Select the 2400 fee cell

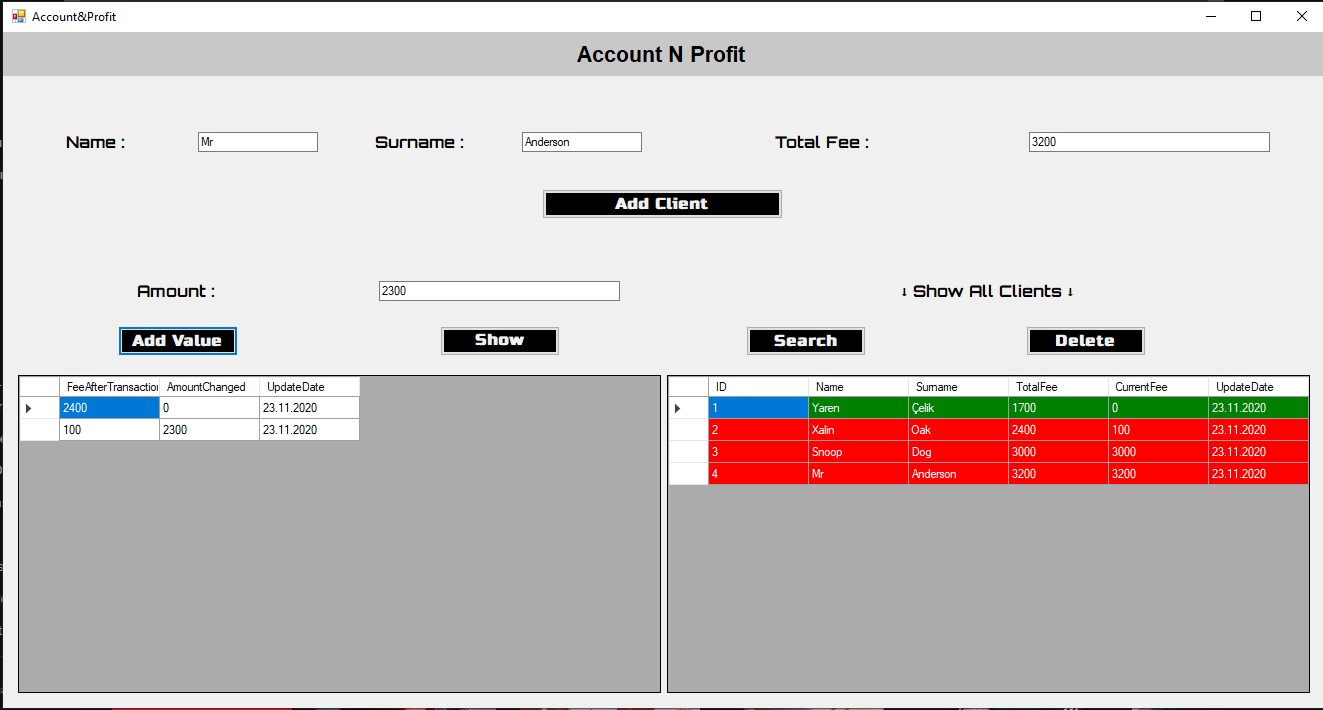pyautogui.click(x=109, y=408)
